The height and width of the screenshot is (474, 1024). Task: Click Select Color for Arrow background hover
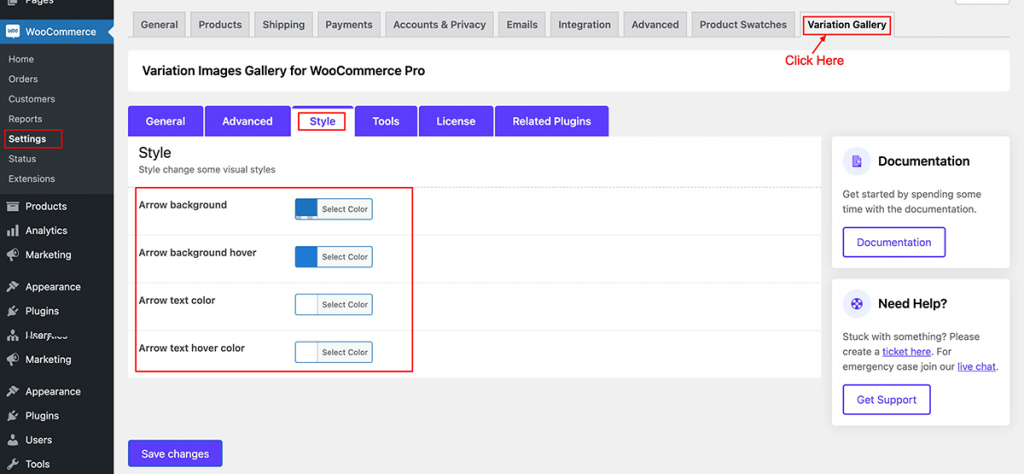pyautogui.click(x=345, y=257)
